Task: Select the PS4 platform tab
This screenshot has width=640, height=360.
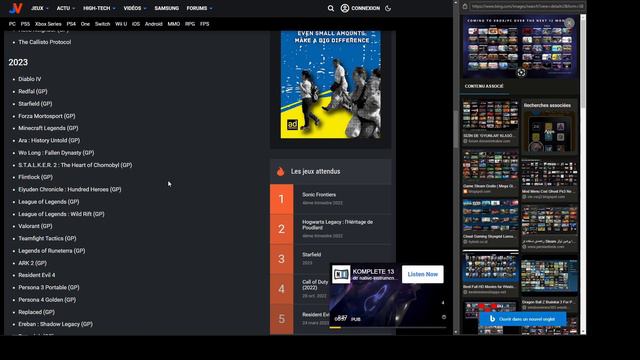Action: tap(71, 24)
